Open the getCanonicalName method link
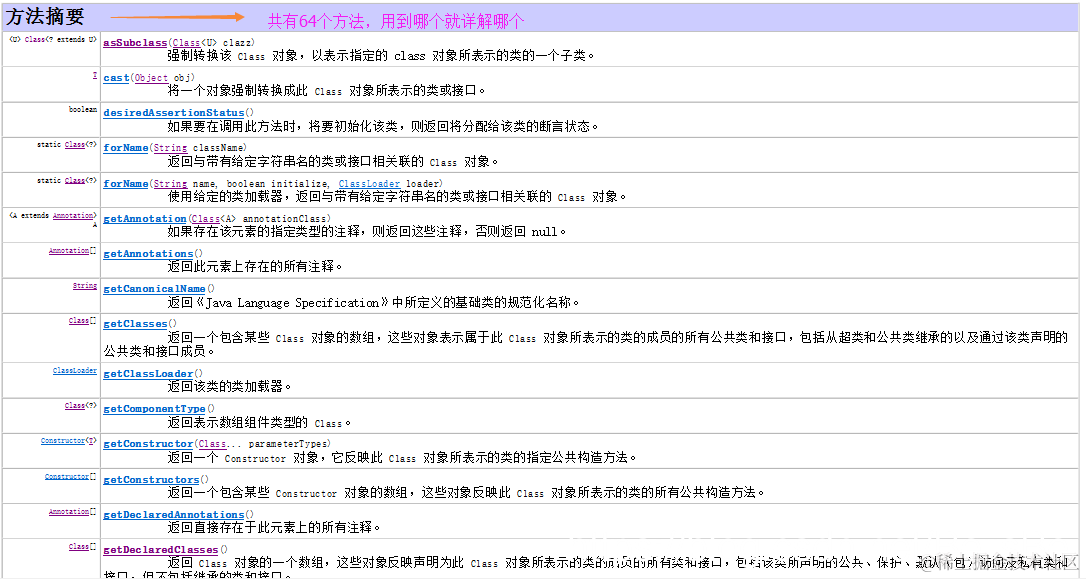Screen dimensions: 1086x579 tap(154, 289)
